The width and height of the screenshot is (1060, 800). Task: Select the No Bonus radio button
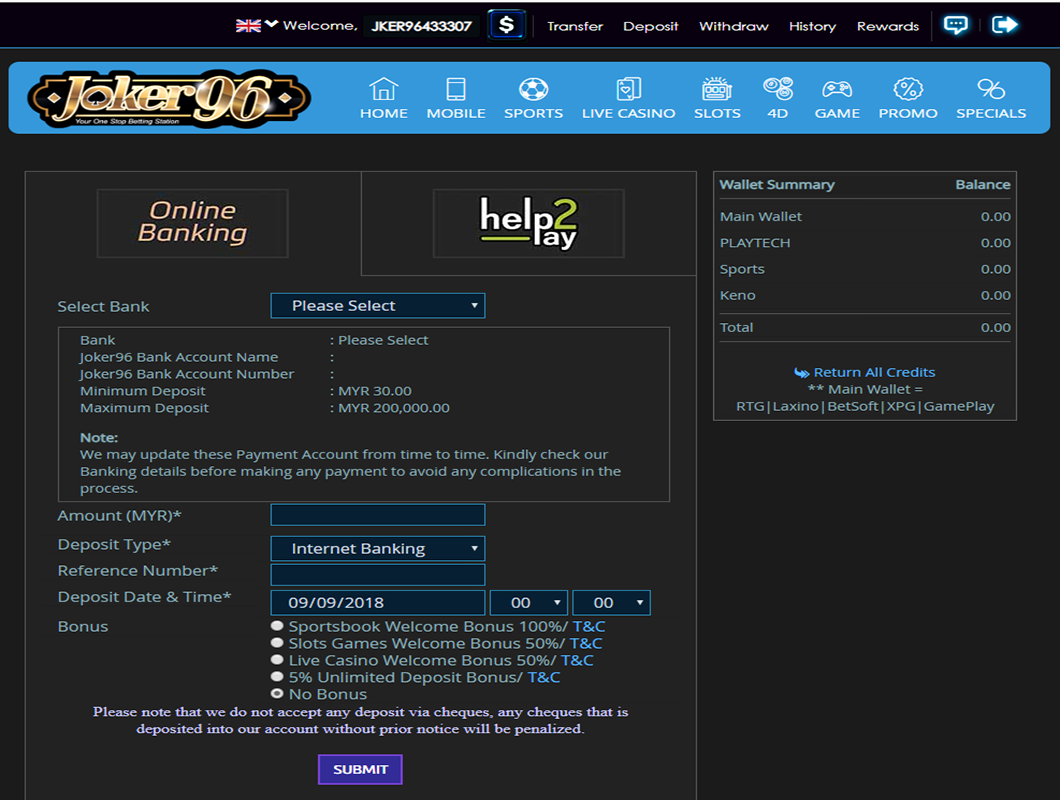(277, 694)
